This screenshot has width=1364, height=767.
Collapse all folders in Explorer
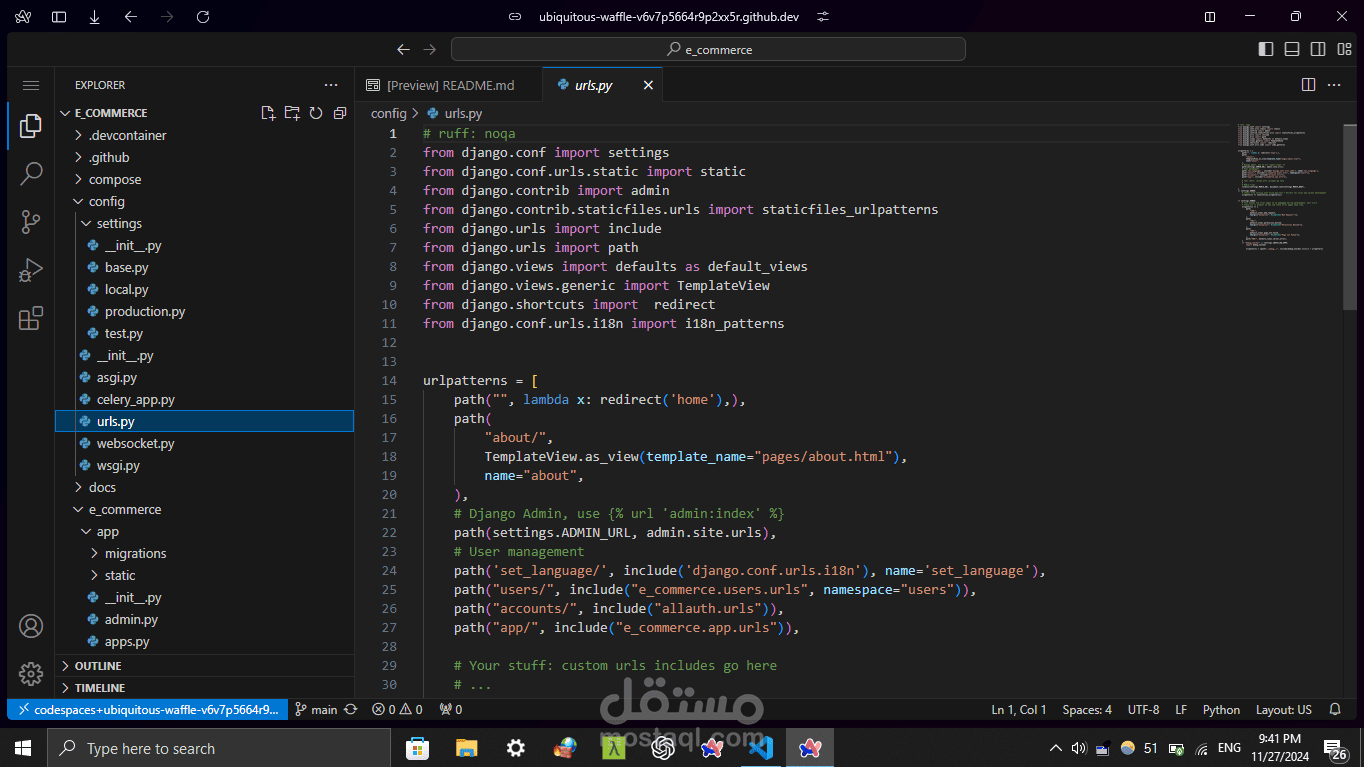(x=340, y=113)
